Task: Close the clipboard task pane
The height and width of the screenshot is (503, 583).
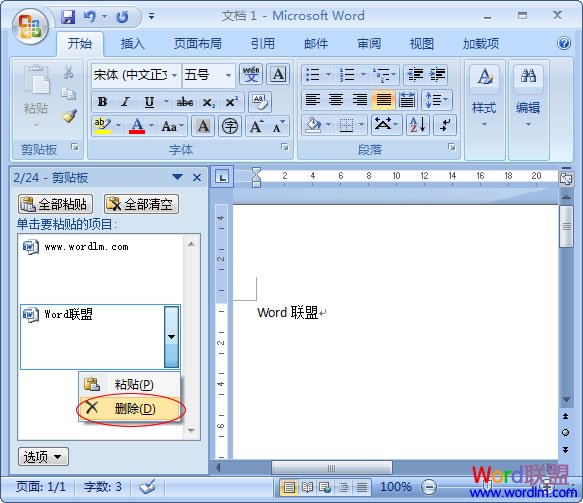Action: pos(197,178)
